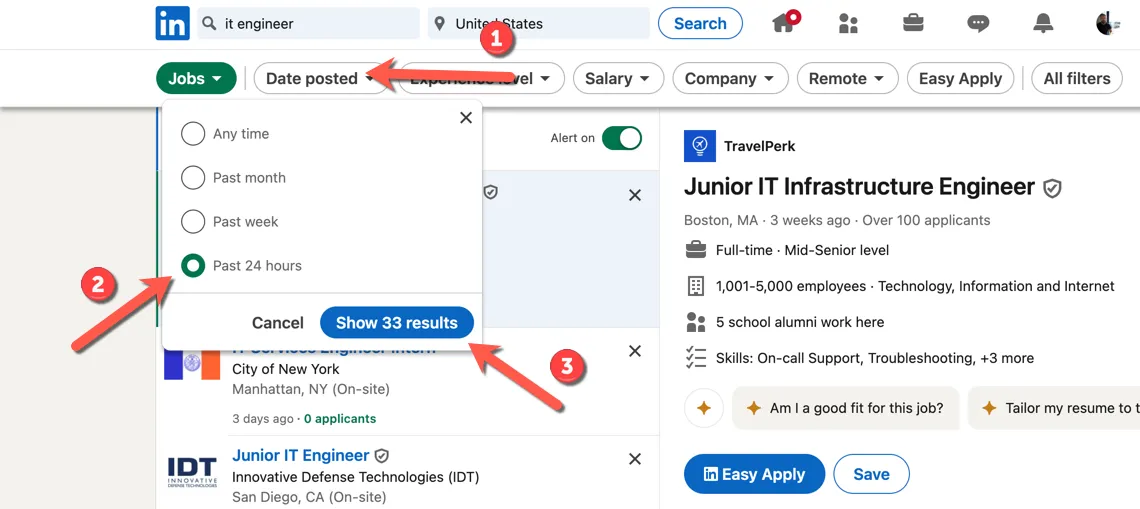1140x509 pixels.
Task: Select the Any time radio option
Action: [193, 134]
